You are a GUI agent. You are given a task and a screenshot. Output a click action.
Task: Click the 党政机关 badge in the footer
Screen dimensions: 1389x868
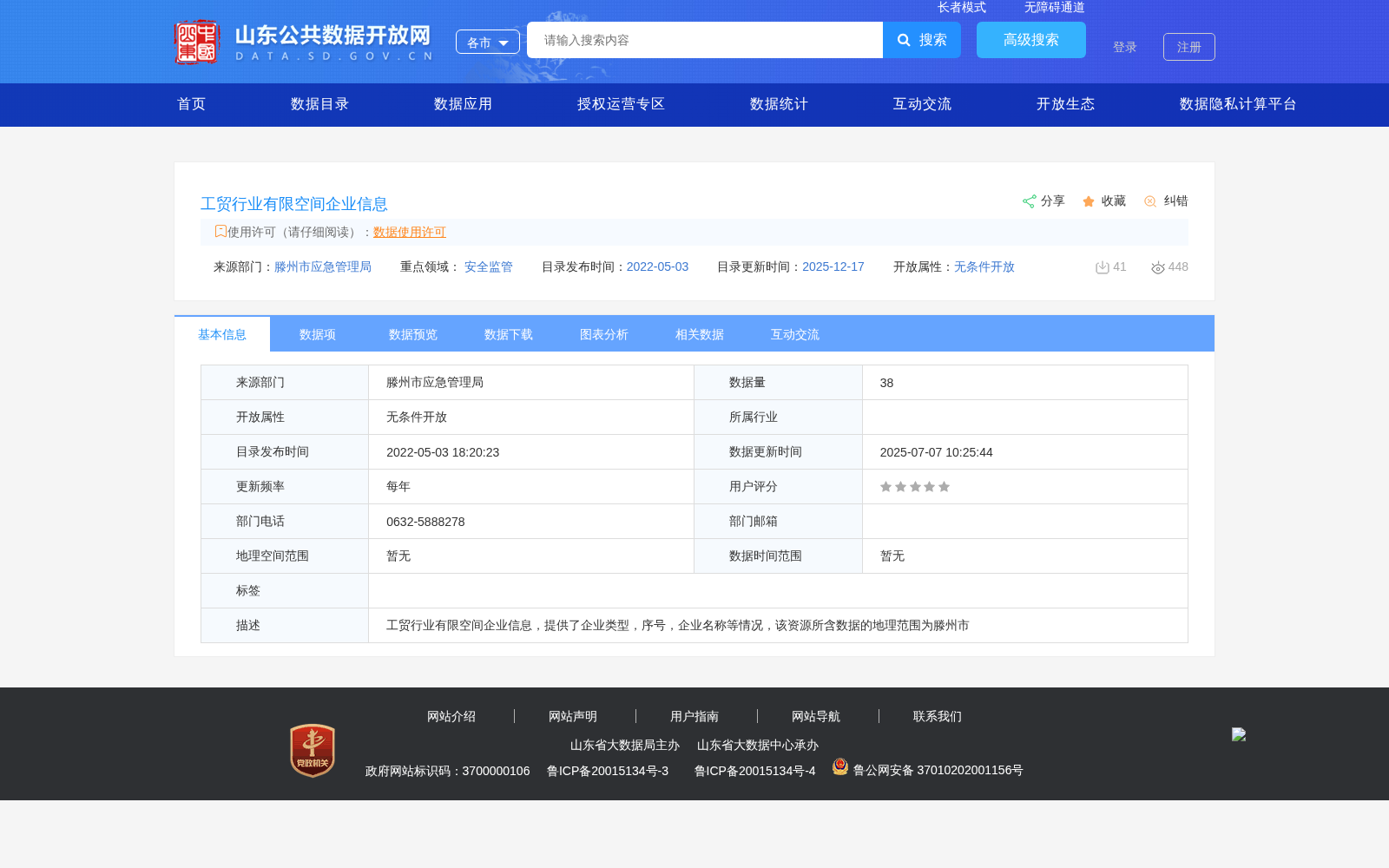(x=313, y=750)
